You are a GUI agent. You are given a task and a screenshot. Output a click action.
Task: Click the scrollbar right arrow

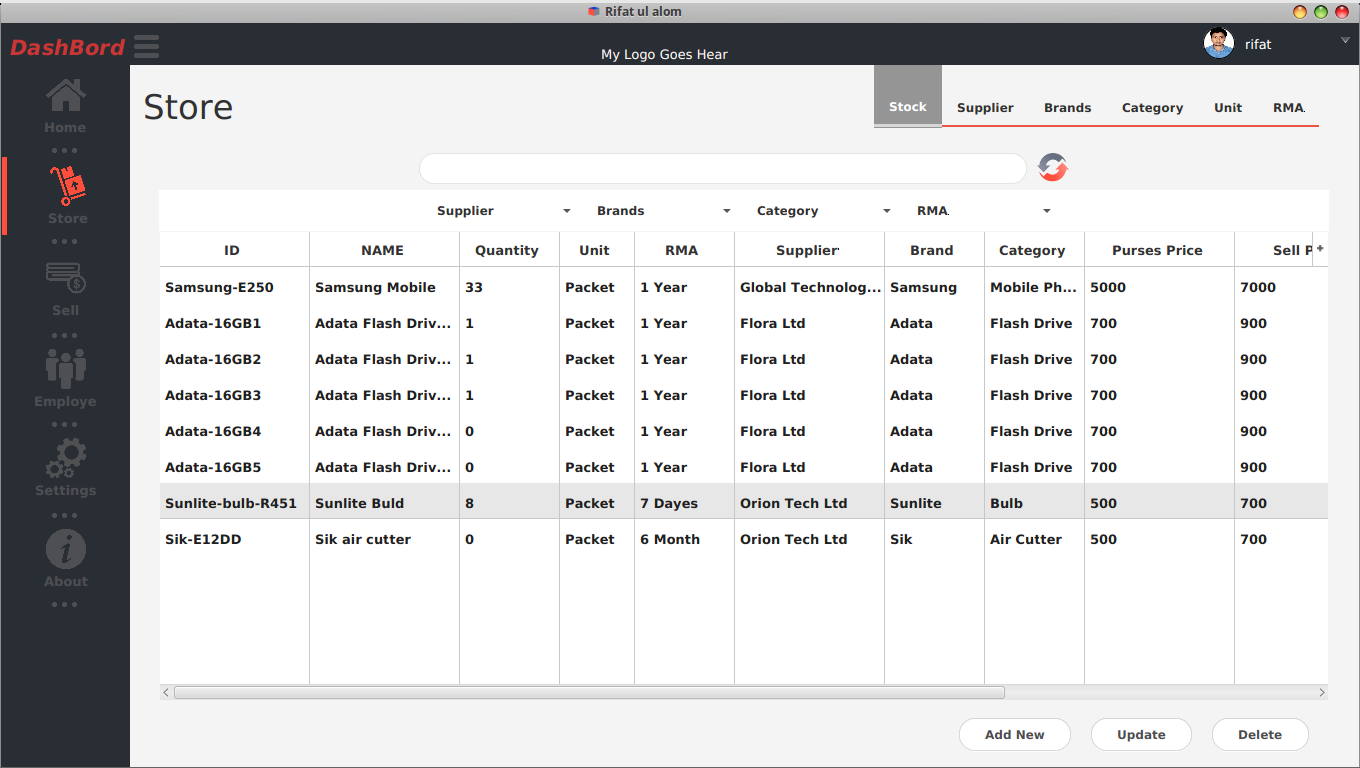[1321, 692]
